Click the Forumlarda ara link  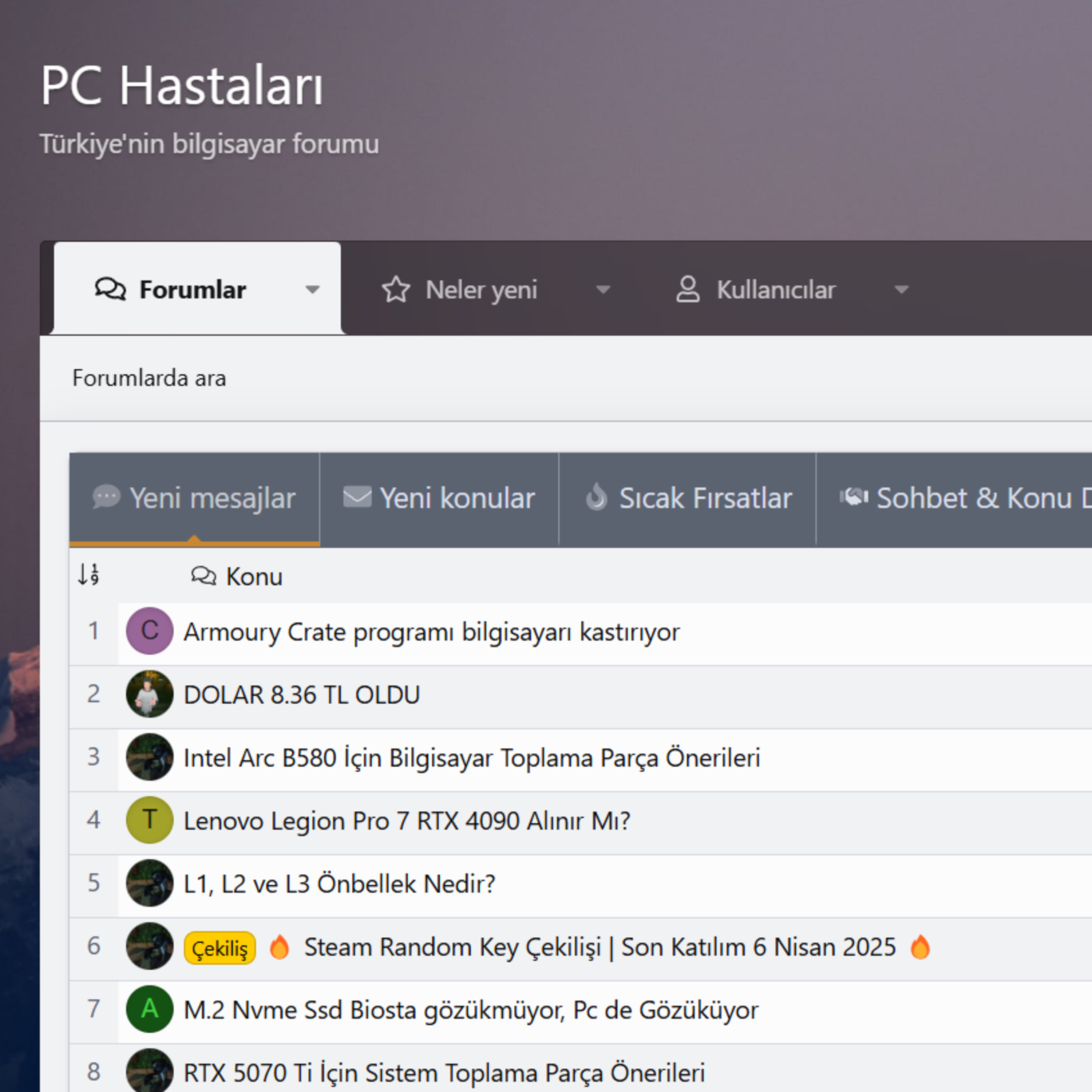pyautogui.click(x=149, y=378)
